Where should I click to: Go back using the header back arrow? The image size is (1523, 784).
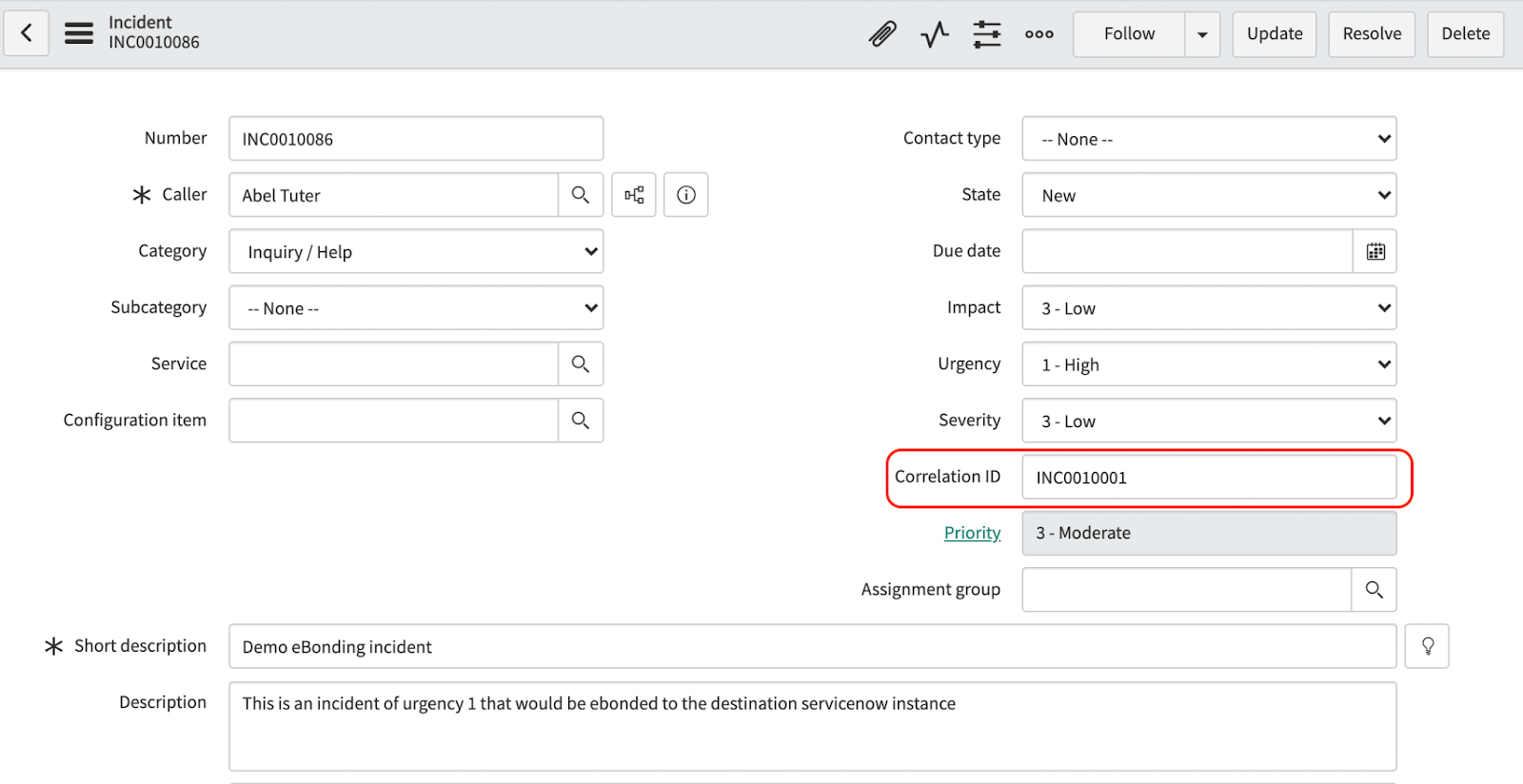(x=27, y=33)
